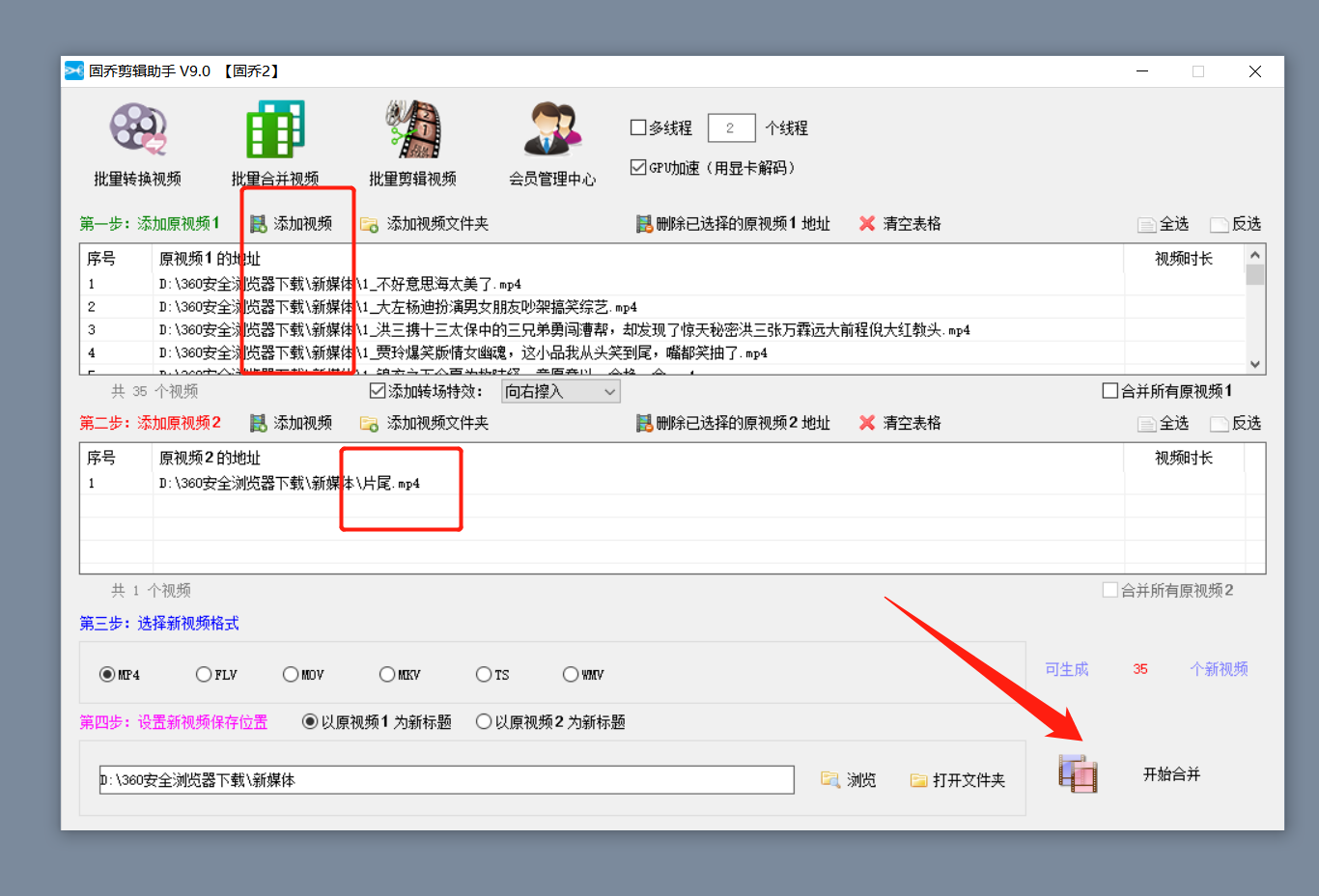Open the 向右擦入 transition dropdown
This screenshot has width=1319, height=896.
561,391
